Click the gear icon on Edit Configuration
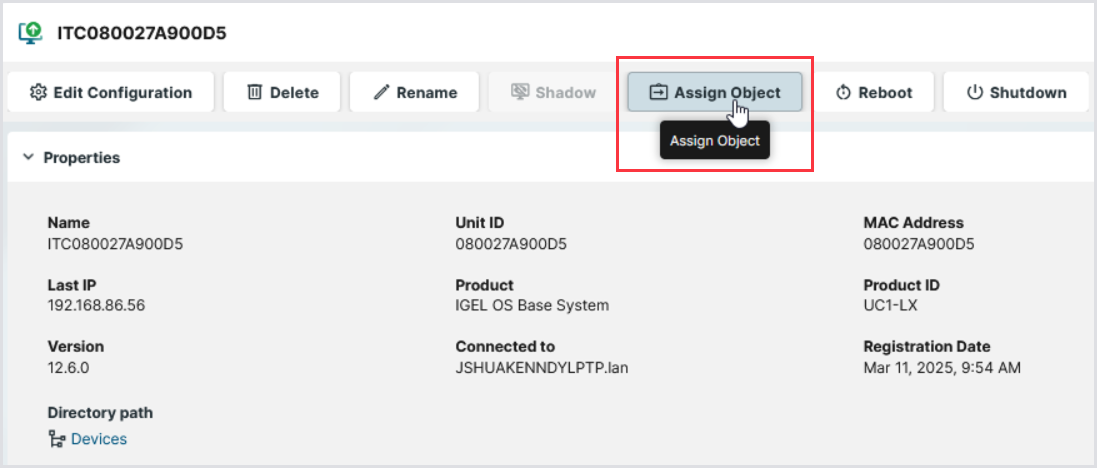1097x468 pixels. pos(39,92)
